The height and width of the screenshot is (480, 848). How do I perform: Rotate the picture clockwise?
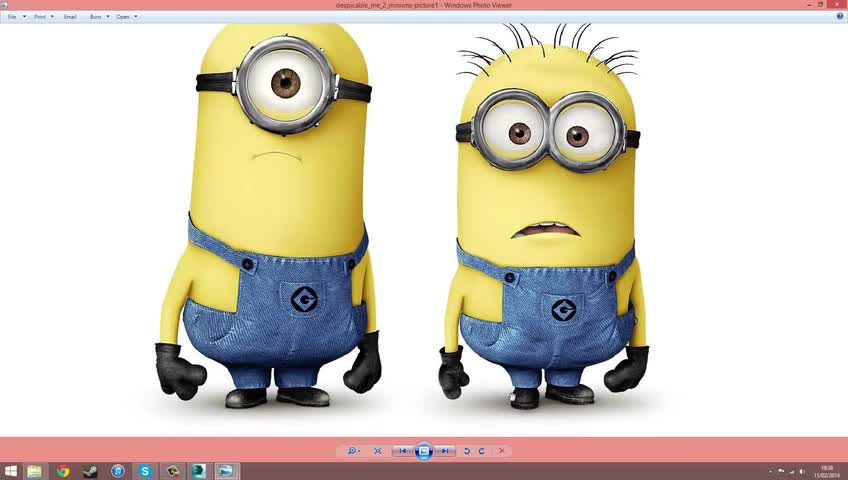click(481, 451)
